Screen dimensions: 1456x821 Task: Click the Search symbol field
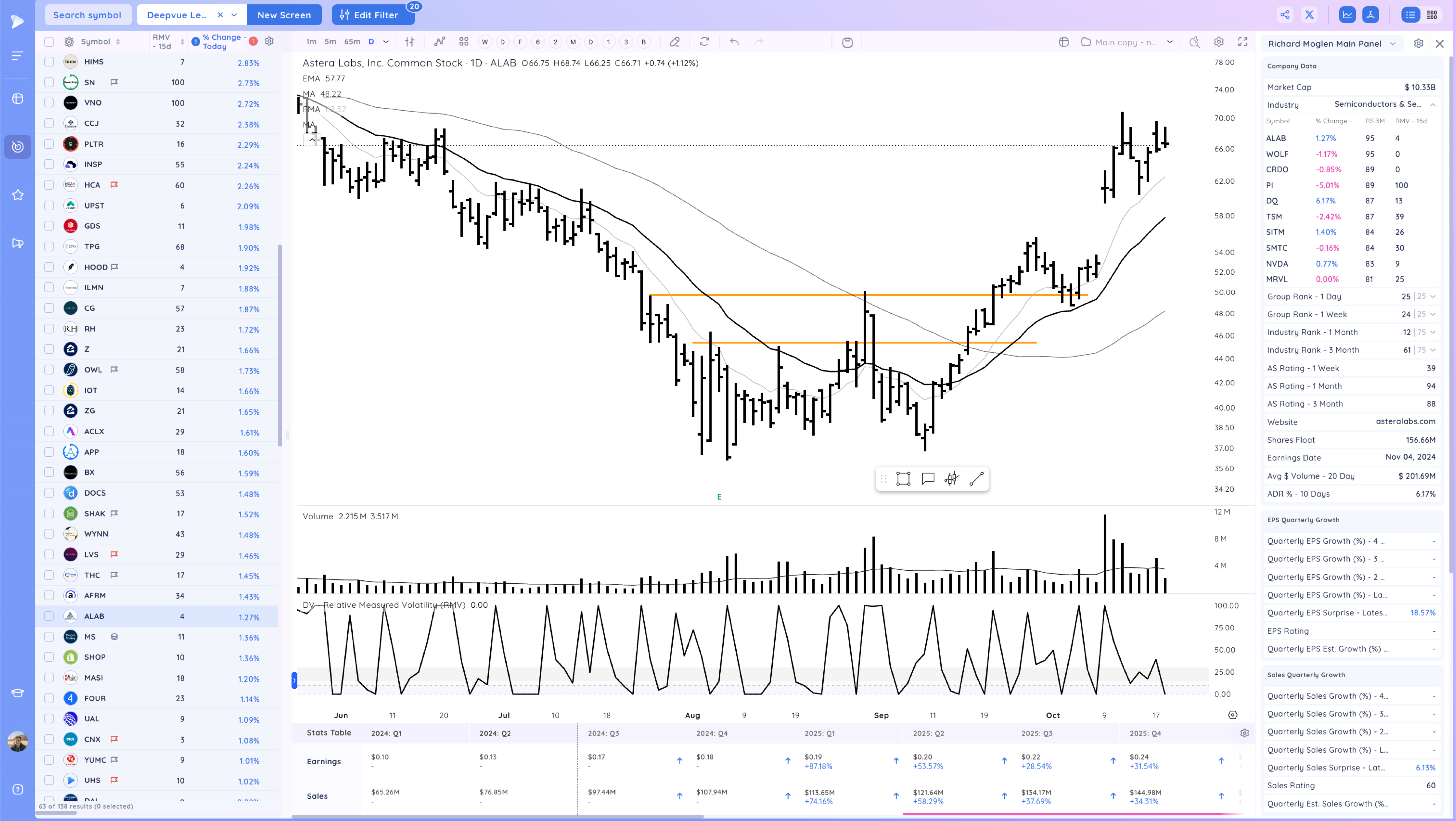pyautogui.click(x=88, y=15)
